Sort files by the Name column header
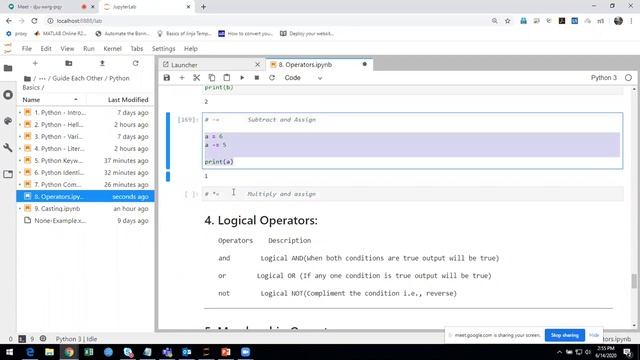Image resolution: width=640 pixels, height=360 pixels. (50, 100)
